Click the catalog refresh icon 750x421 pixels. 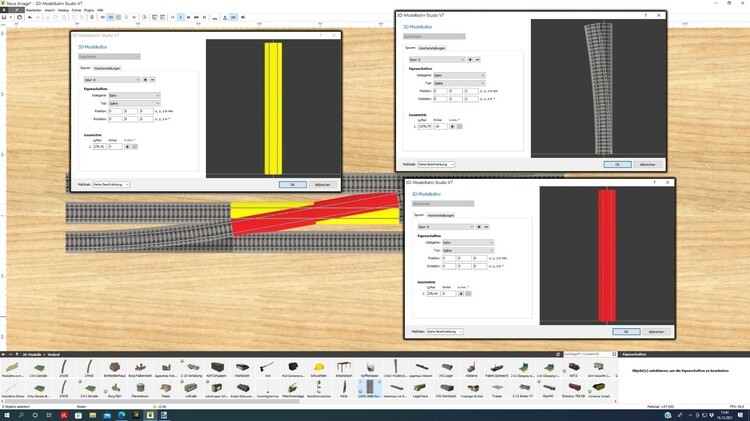[x=558, y=355]
